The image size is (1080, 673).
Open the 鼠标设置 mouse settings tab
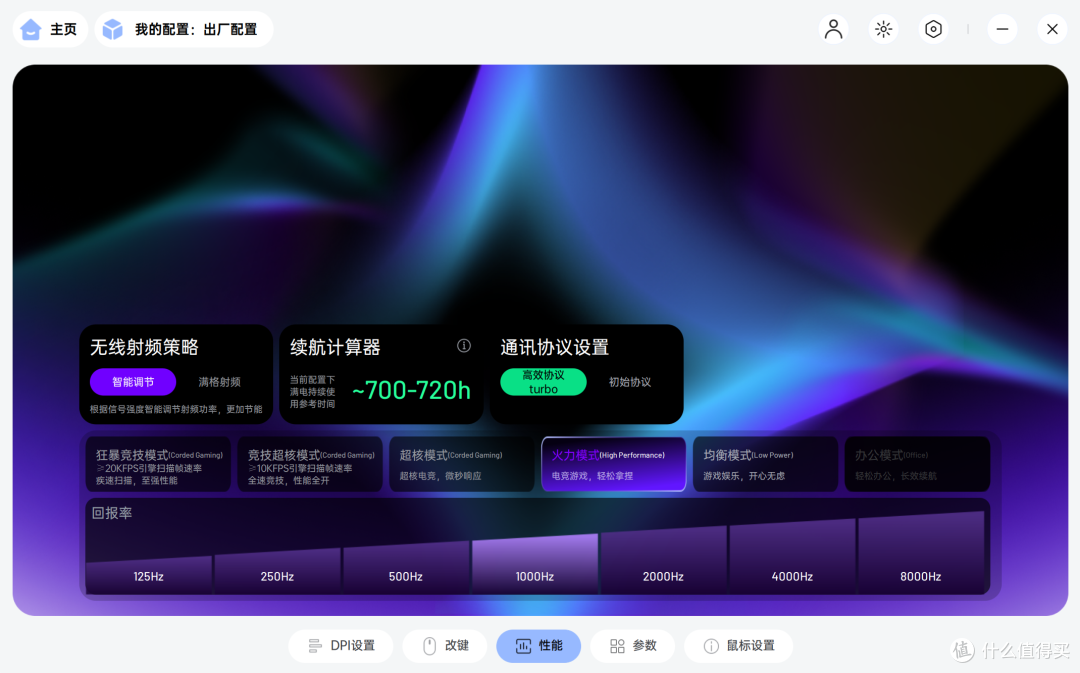(738, 645)
